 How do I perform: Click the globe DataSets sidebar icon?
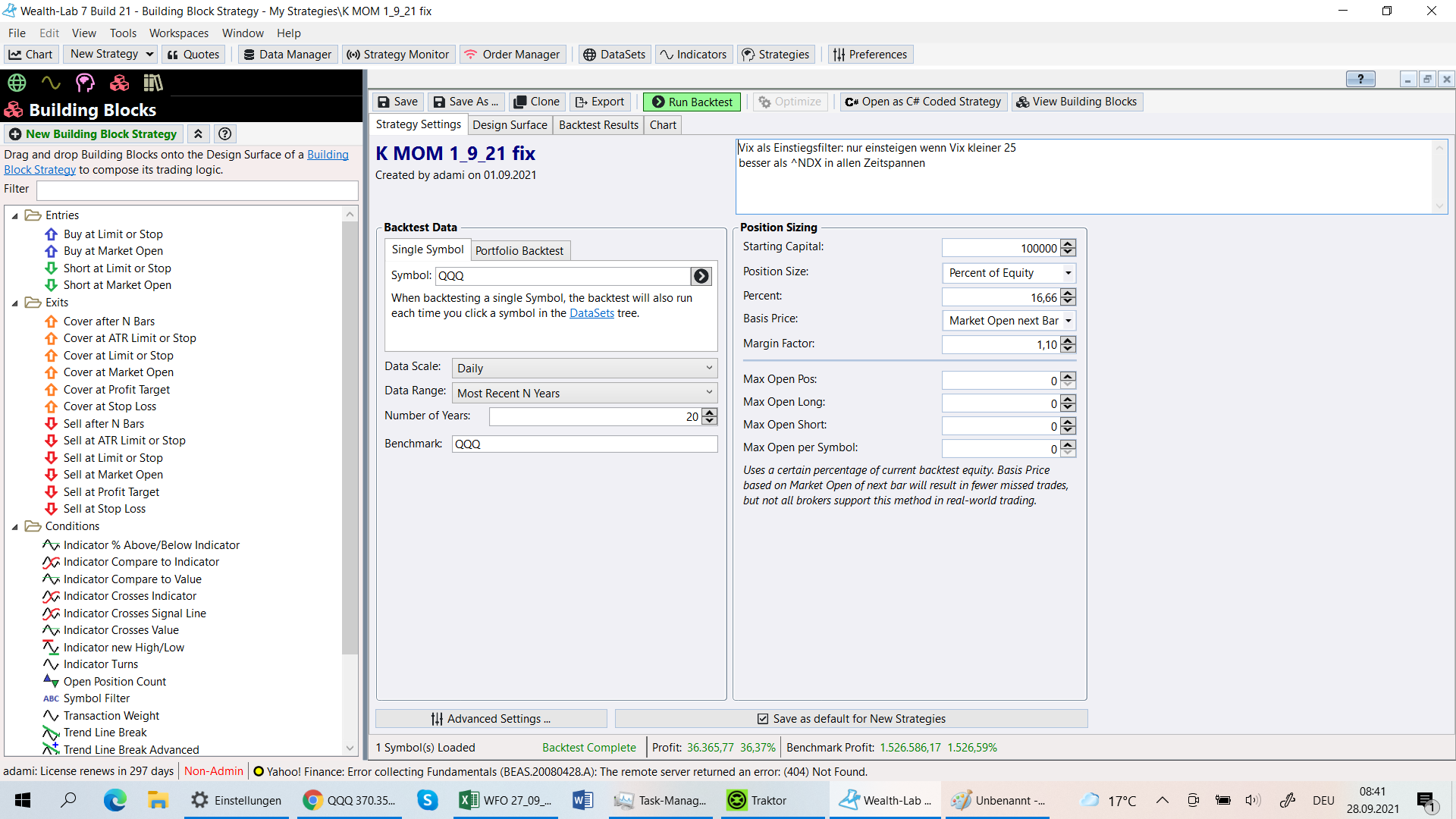(17, 83)
